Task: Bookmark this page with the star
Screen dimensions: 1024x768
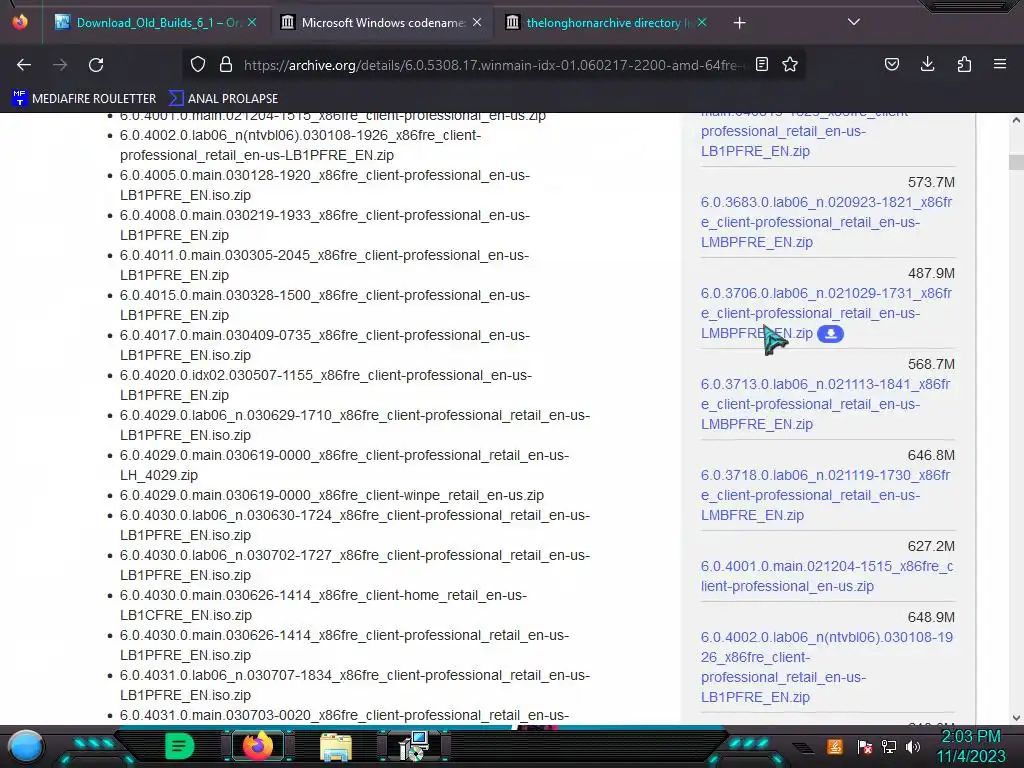Action: click(790, 64)
